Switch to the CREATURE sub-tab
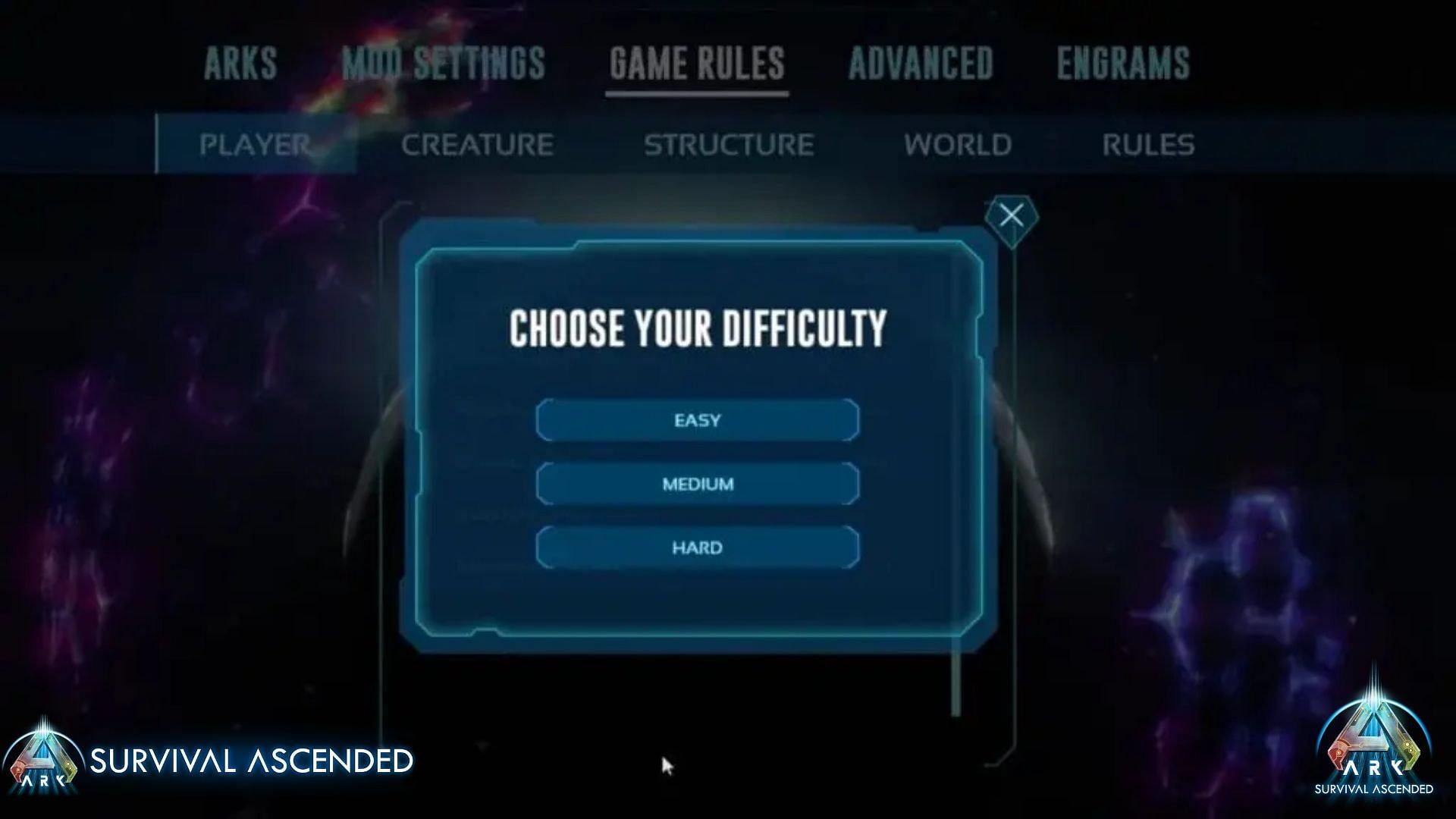Viewport: 1456px width, 819px height. pyautogui.click(x=477, y=144)
